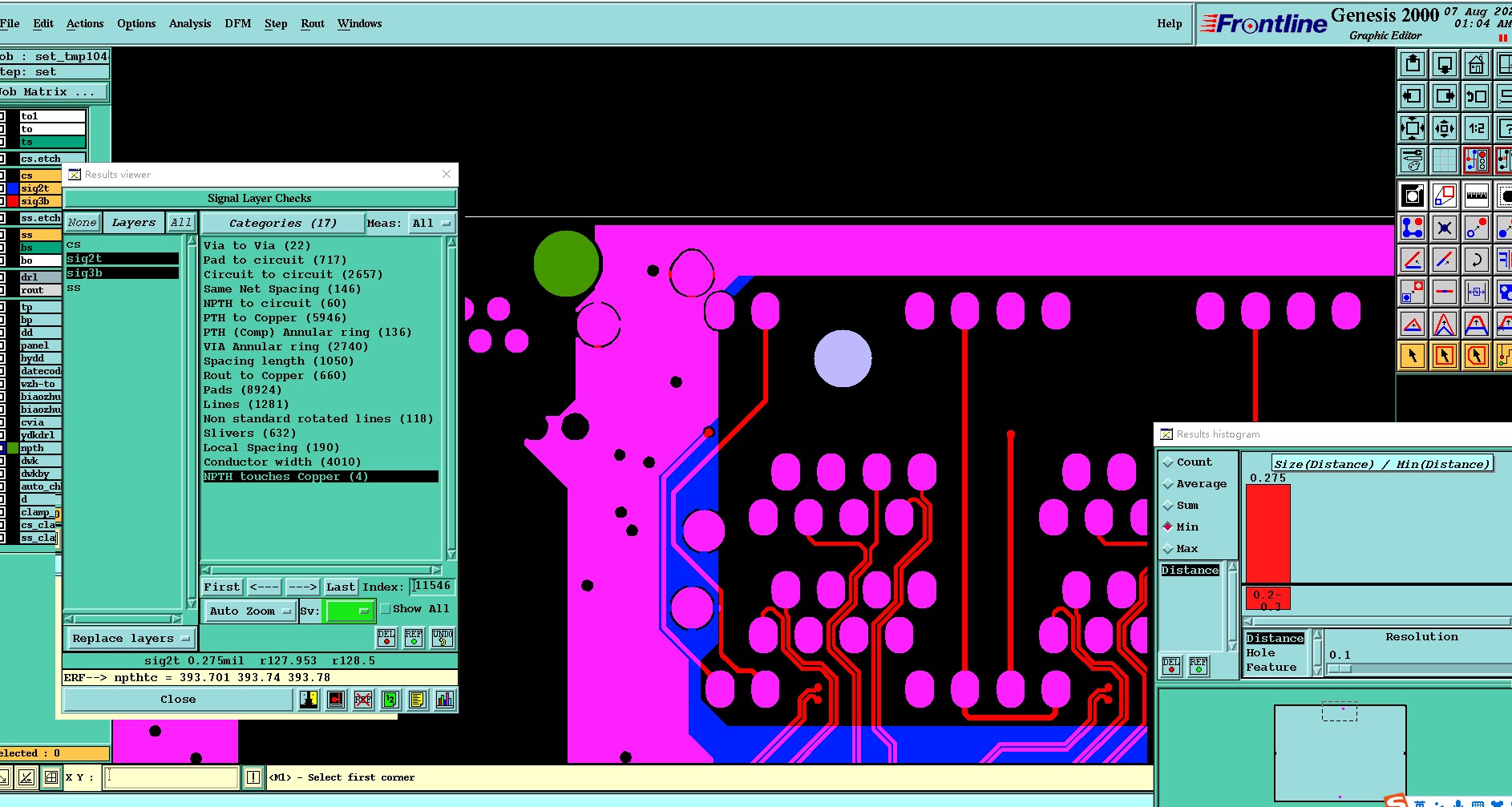Screen dimensions: 1512x807
Task: Click the histogram horizontal scrollbar
Action: pyautogui.click(x=1377, y=621)
